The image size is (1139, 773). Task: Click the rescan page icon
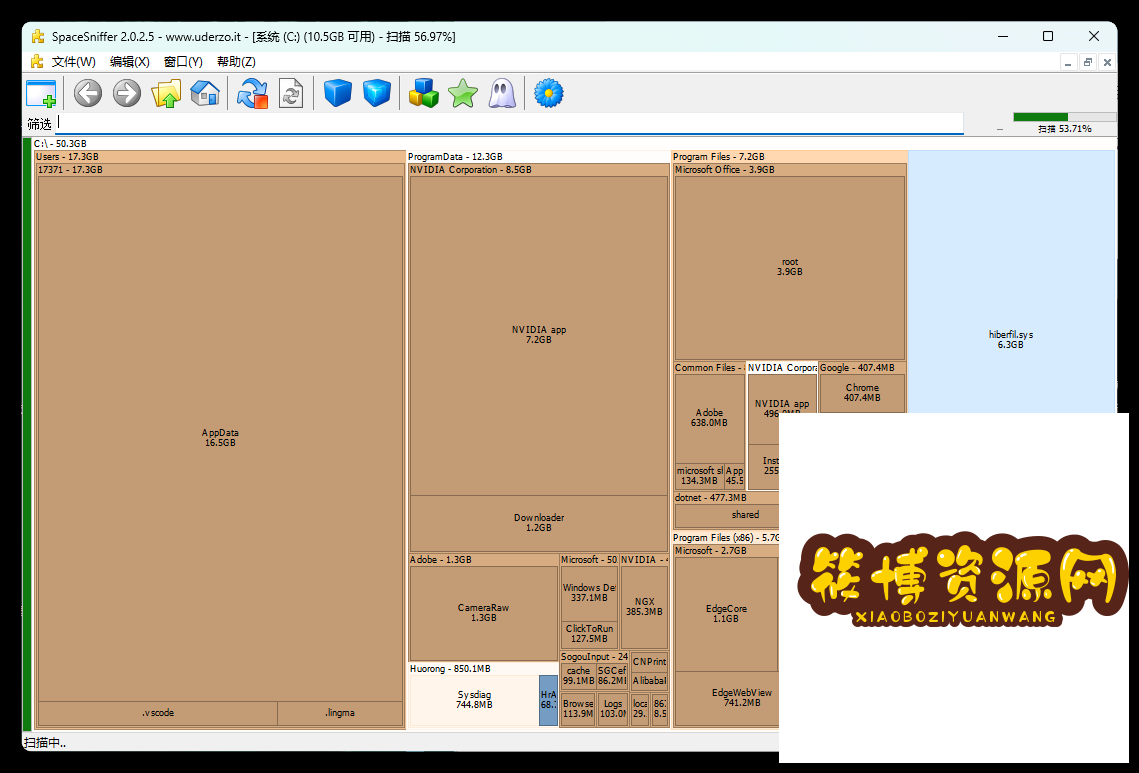coord(291,94)
